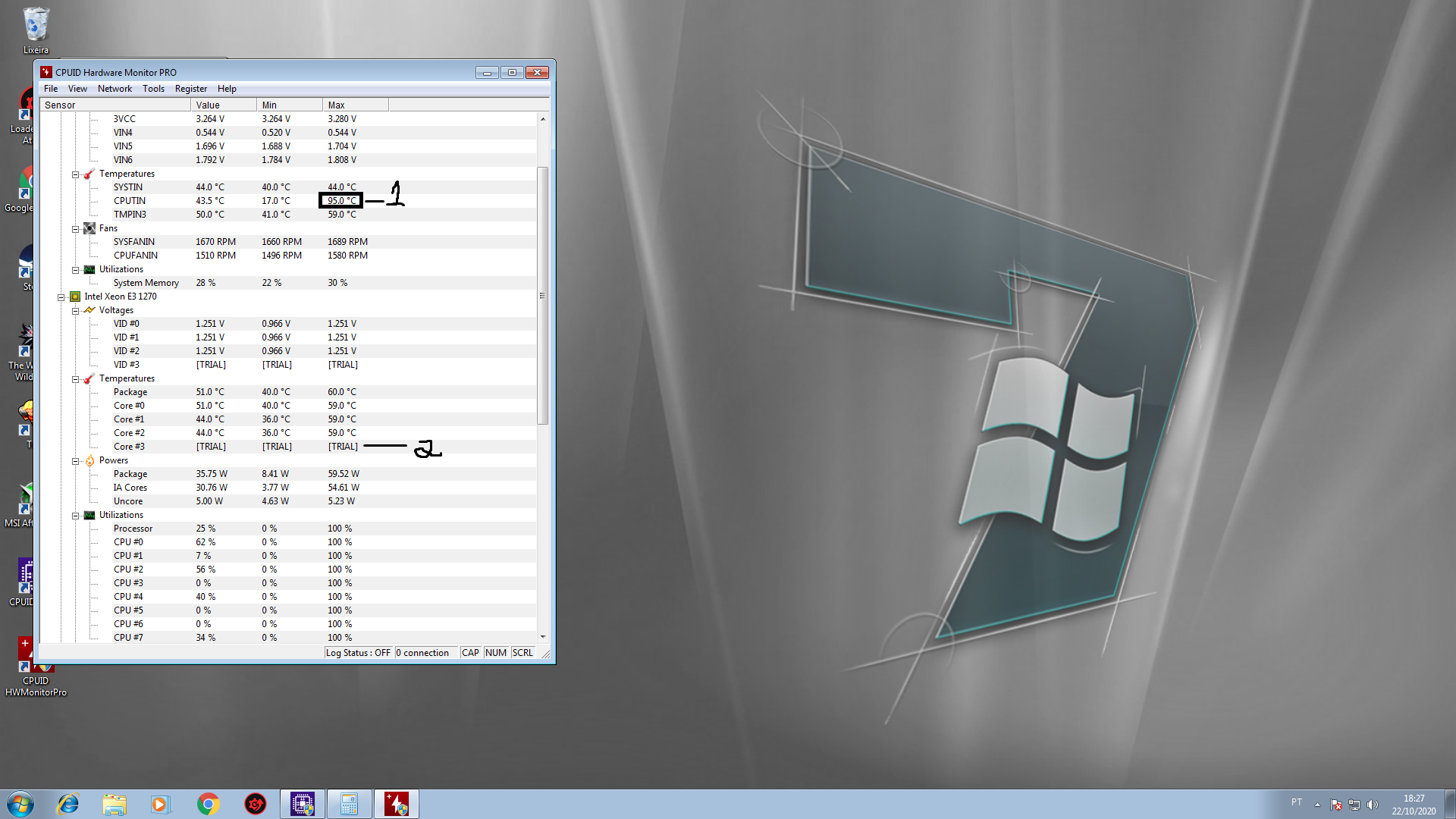Click the vertical scrollbar thumb

click(542, 296)
